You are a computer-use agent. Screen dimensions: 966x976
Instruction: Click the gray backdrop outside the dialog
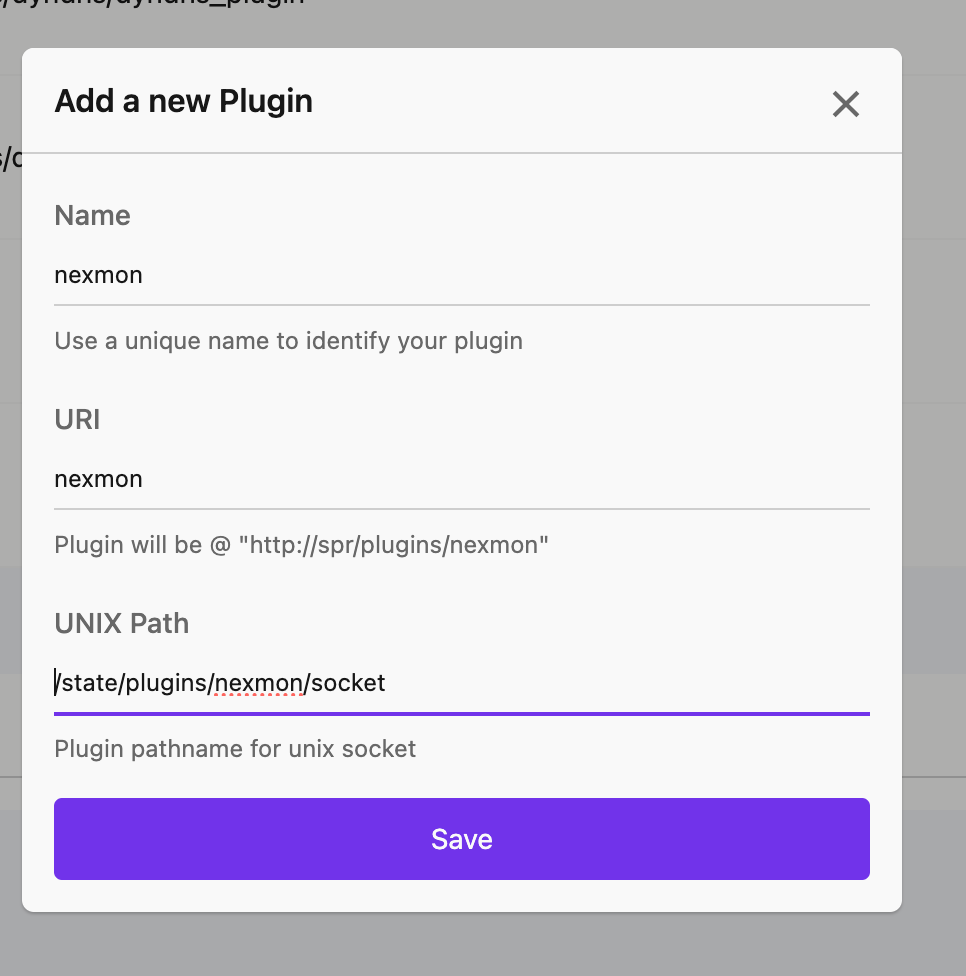click(935, 500)
